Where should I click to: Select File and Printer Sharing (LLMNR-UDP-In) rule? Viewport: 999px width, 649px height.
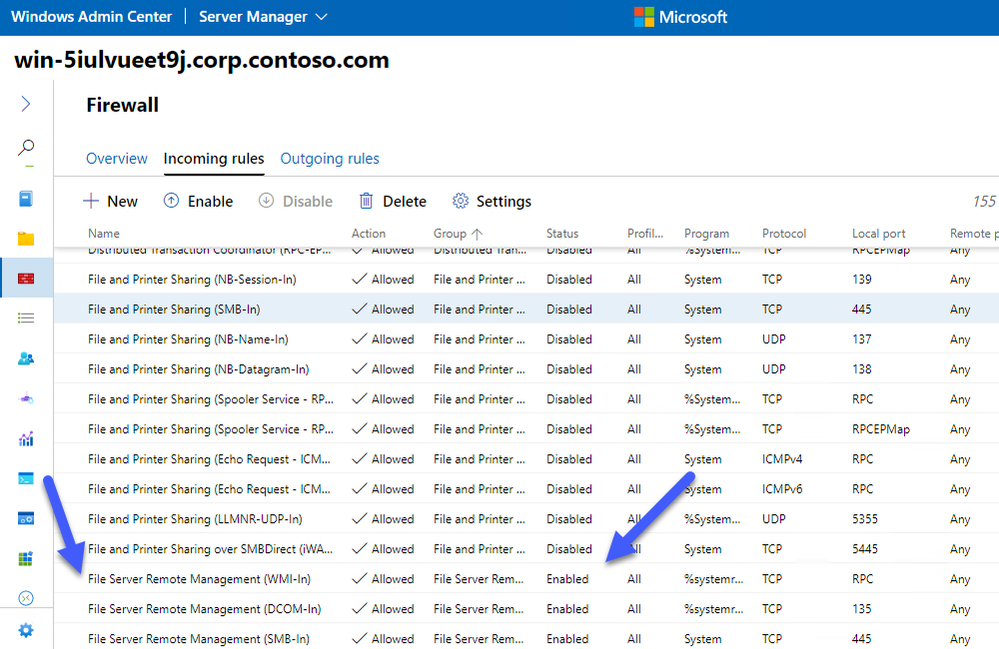pyautogui.click(x=526, y=519)
